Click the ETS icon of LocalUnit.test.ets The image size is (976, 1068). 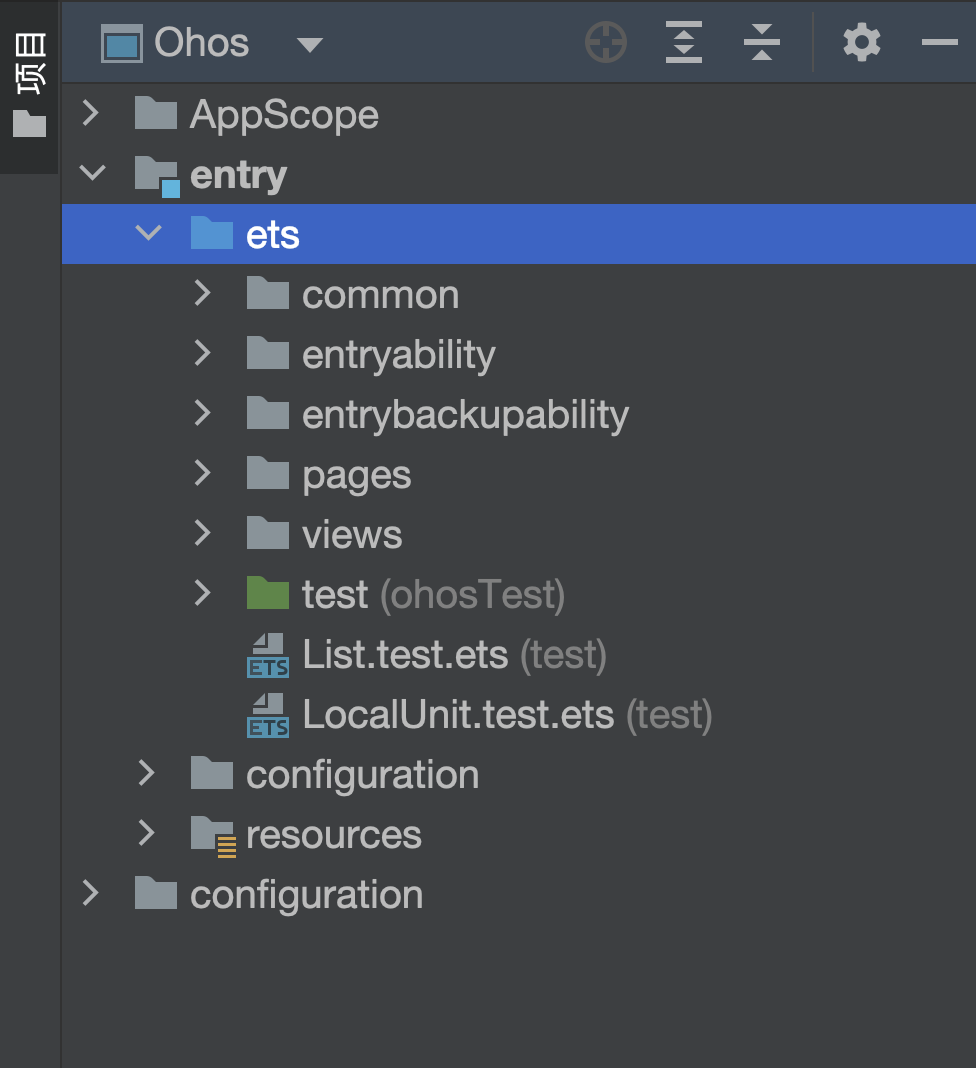coord(268,715)
